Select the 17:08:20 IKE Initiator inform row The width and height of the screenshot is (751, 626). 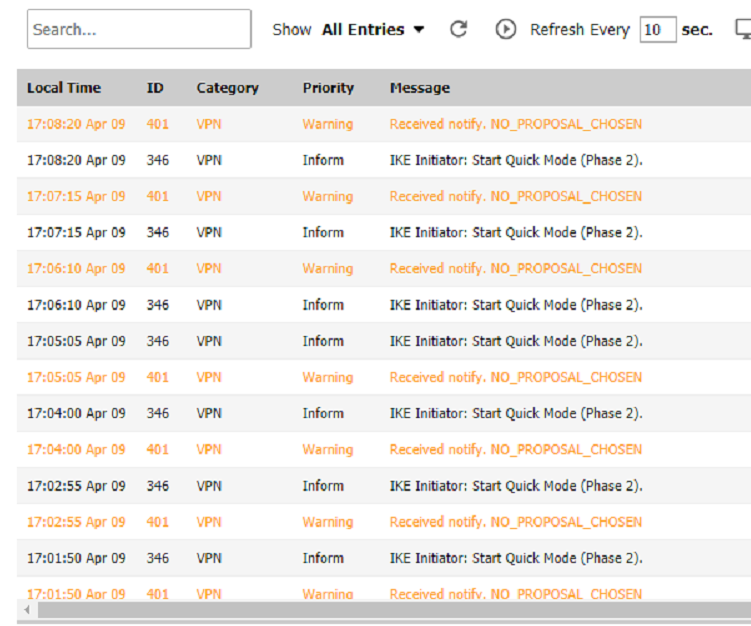click(x=515, y=160)
